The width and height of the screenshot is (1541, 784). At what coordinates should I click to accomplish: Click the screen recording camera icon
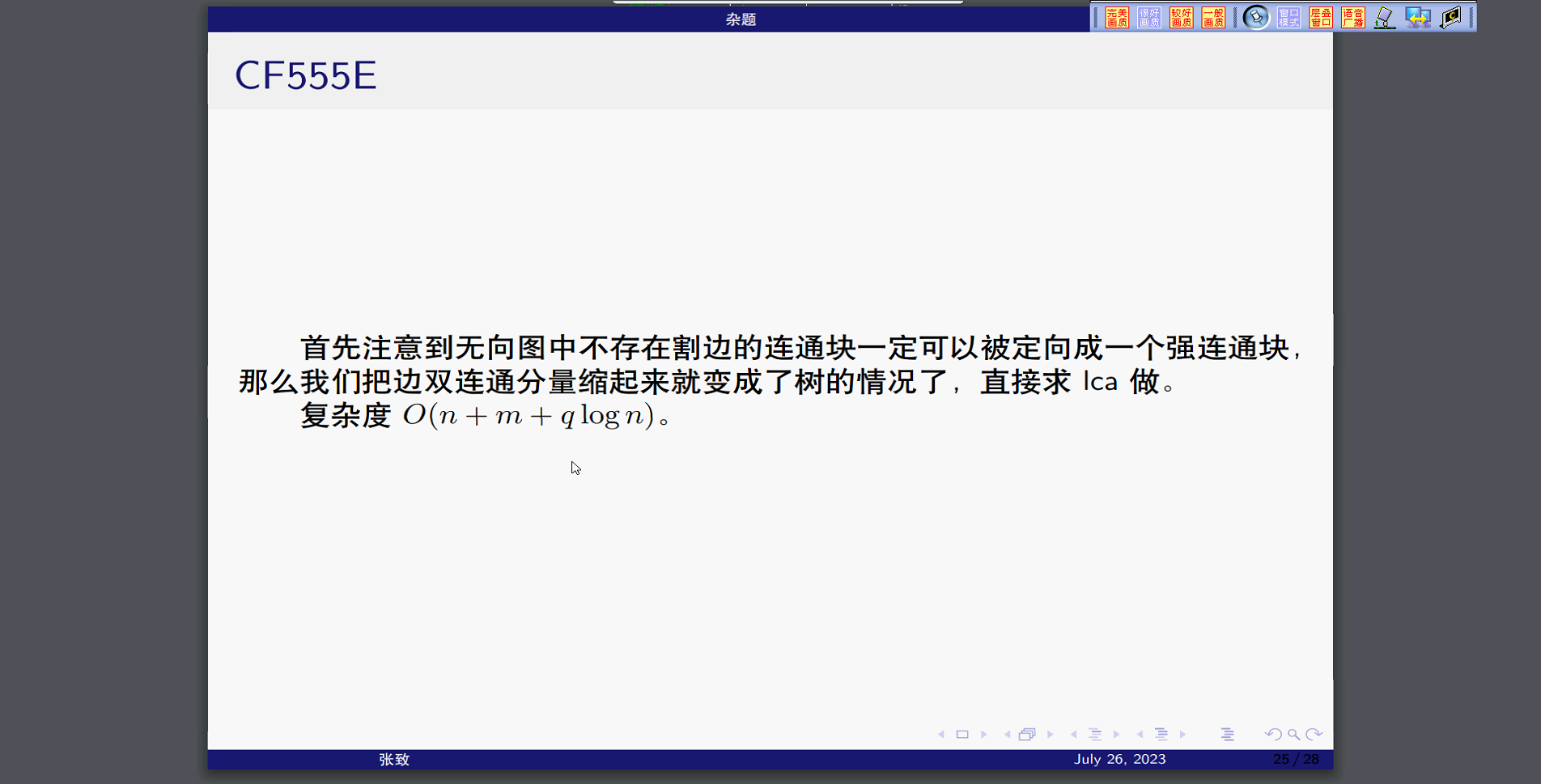tap(1451, 17)
